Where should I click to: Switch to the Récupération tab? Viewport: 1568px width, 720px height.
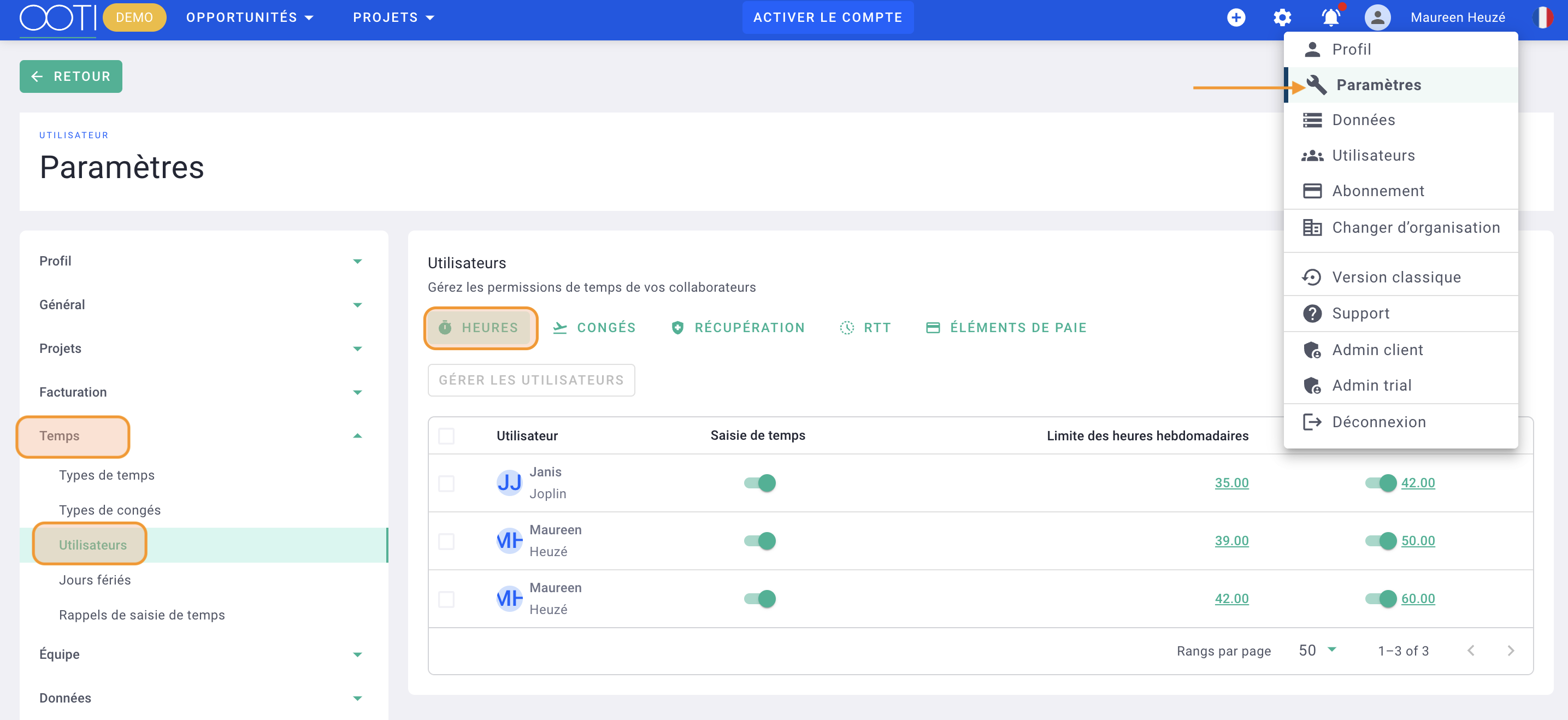[x=738, y=327]
